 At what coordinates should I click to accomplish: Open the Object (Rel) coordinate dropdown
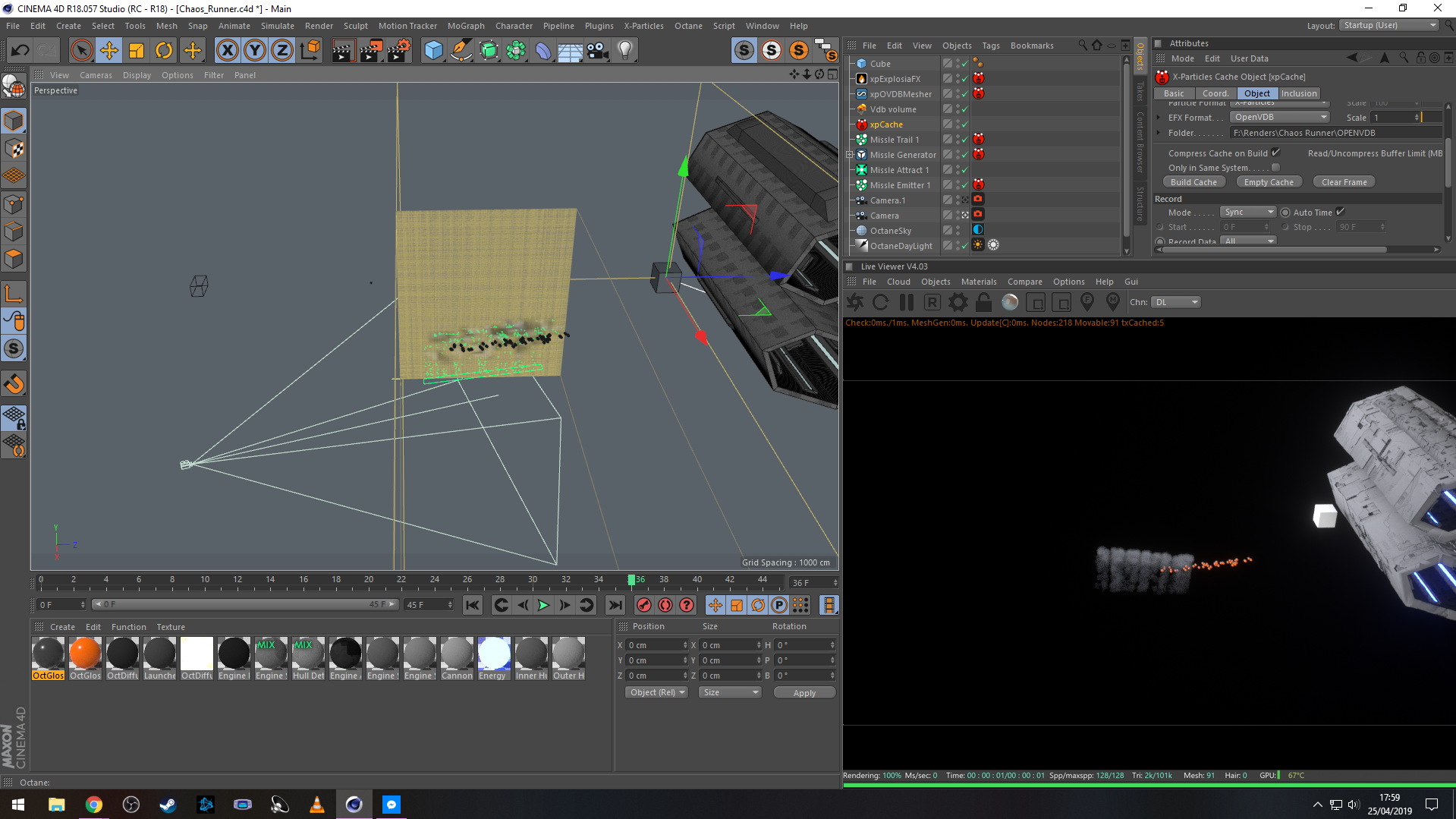pos(656,692)
